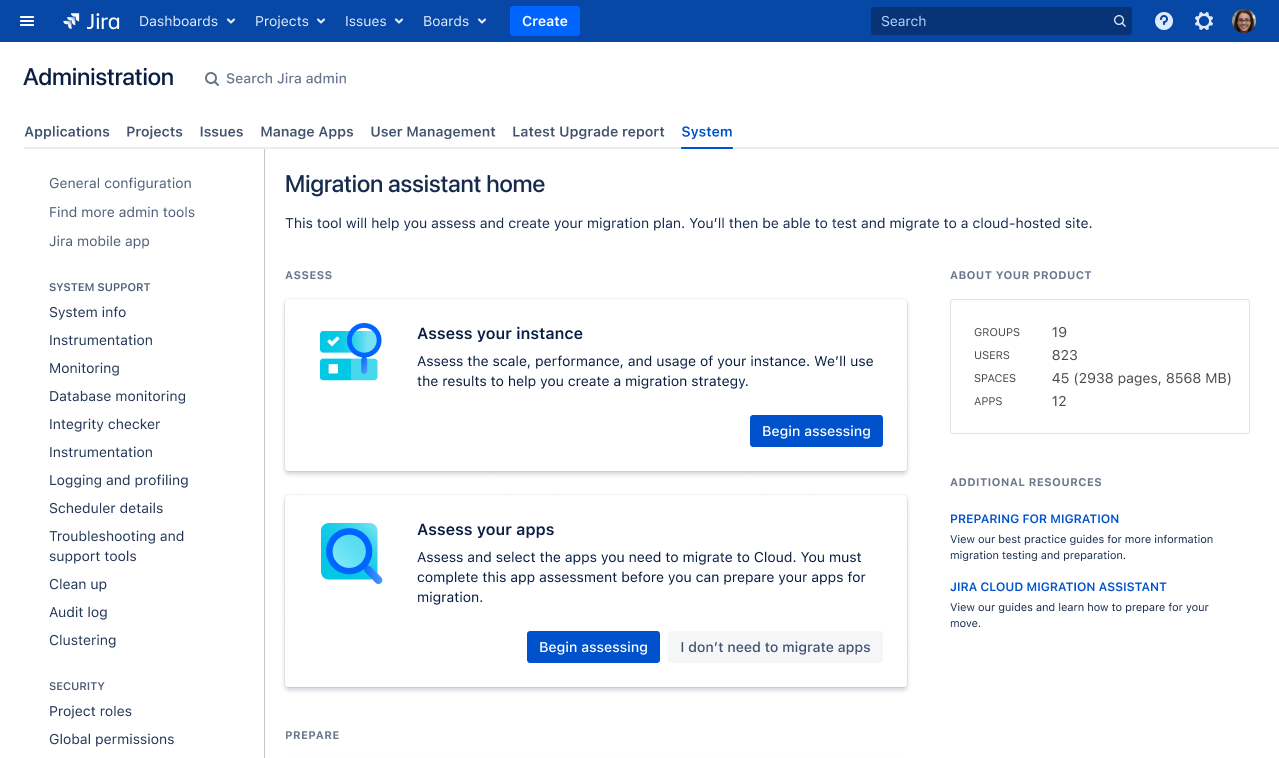Click the magnifier icon in top search bar
The height and width of the screenshot is (758, 1279).
pos(1120,21)
